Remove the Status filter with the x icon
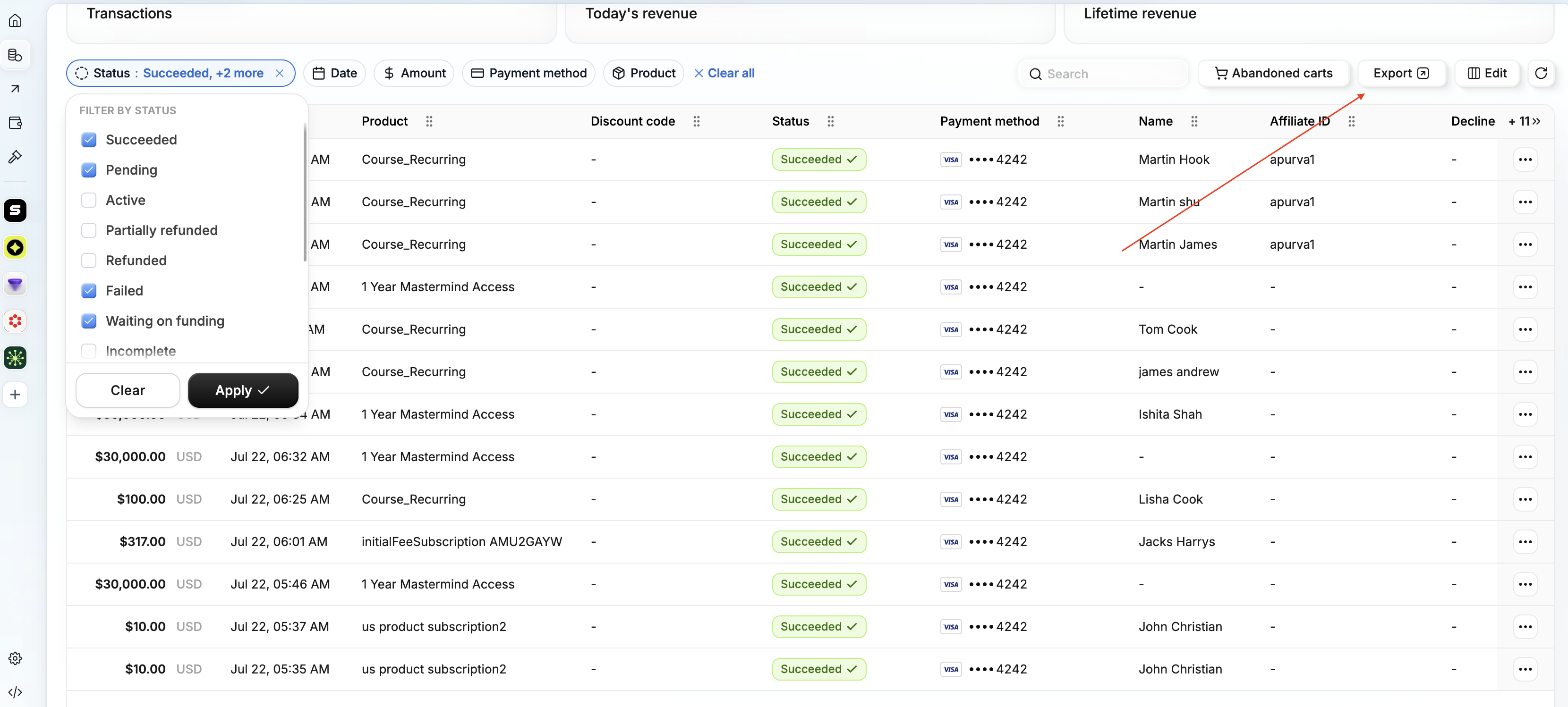Screen dimensions: 1568x707 coord(280,73)
